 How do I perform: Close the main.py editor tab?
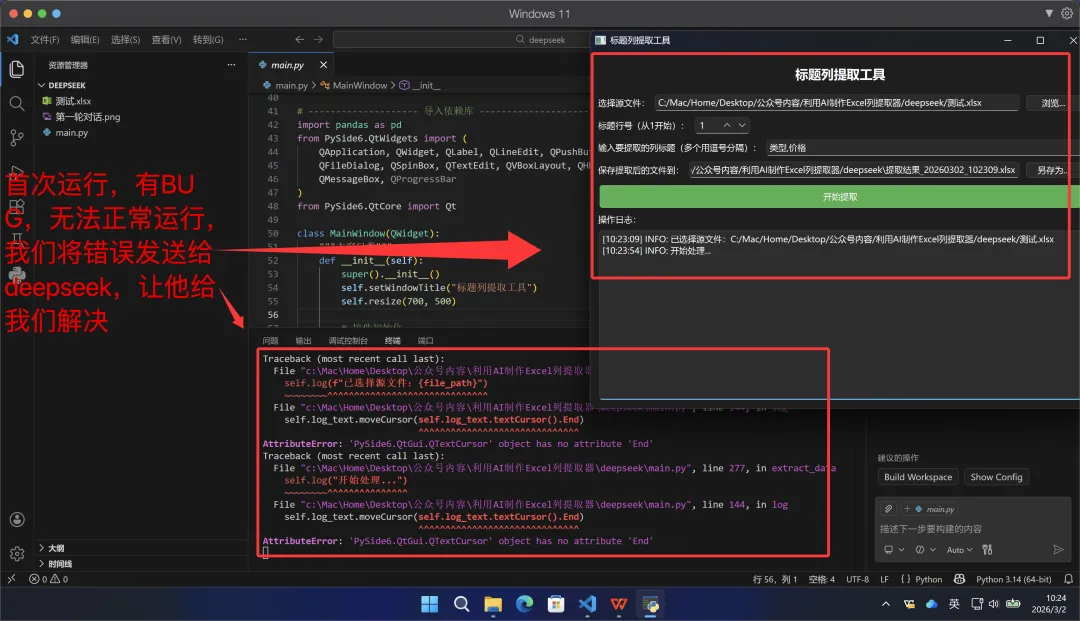(323, 65)
